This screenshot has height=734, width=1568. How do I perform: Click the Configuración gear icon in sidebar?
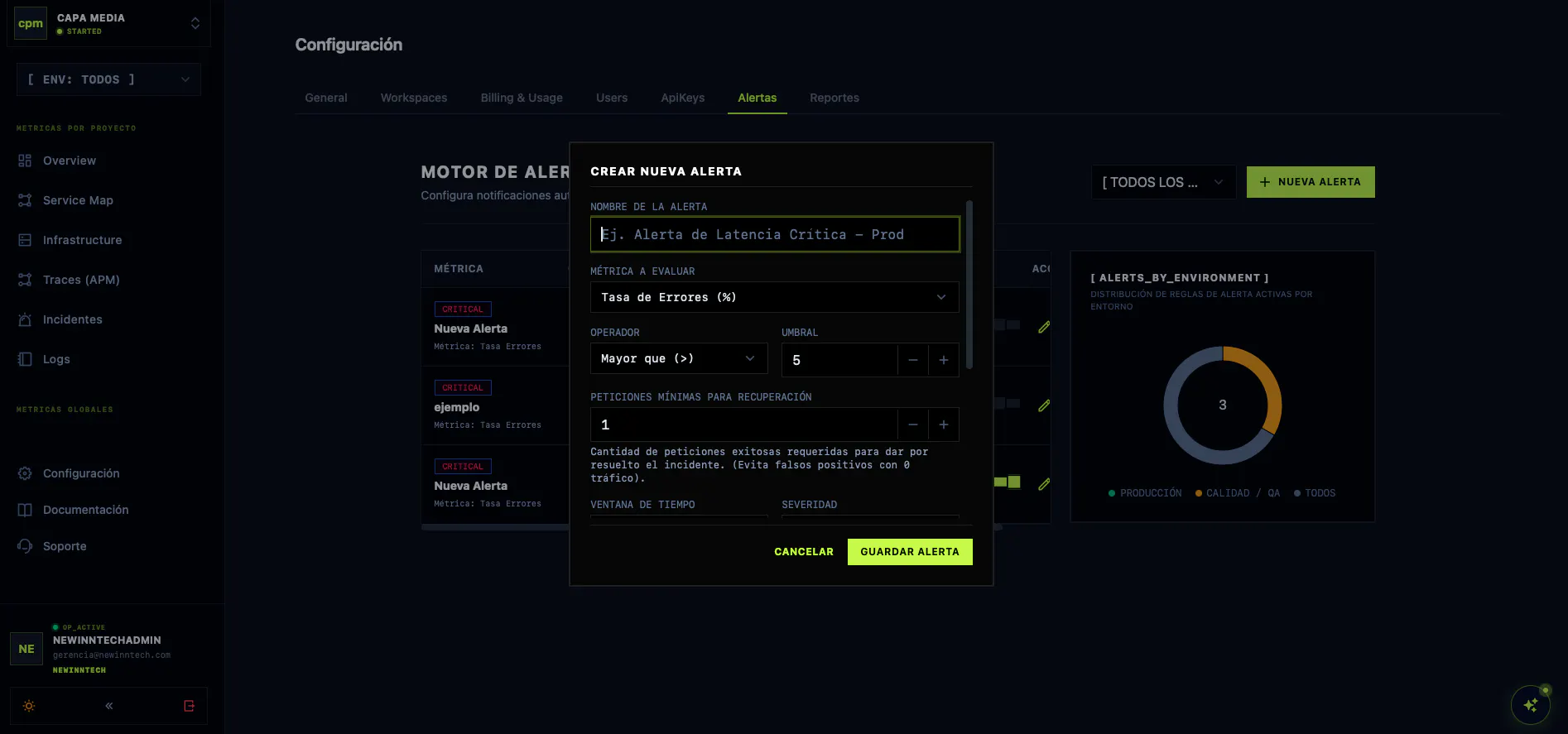coord(25,473)
